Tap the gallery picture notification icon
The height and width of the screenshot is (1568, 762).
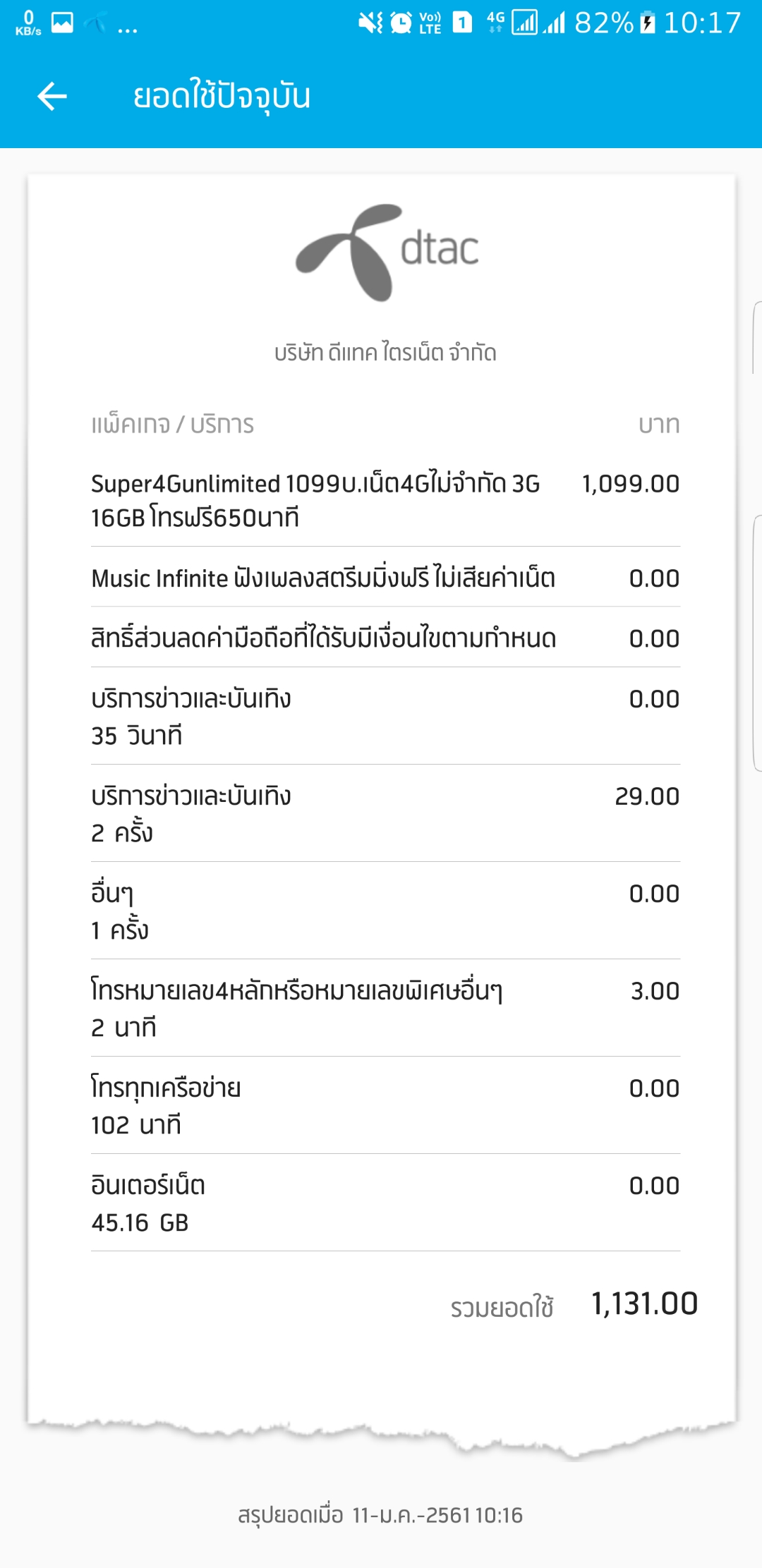(x=62, y=23)
